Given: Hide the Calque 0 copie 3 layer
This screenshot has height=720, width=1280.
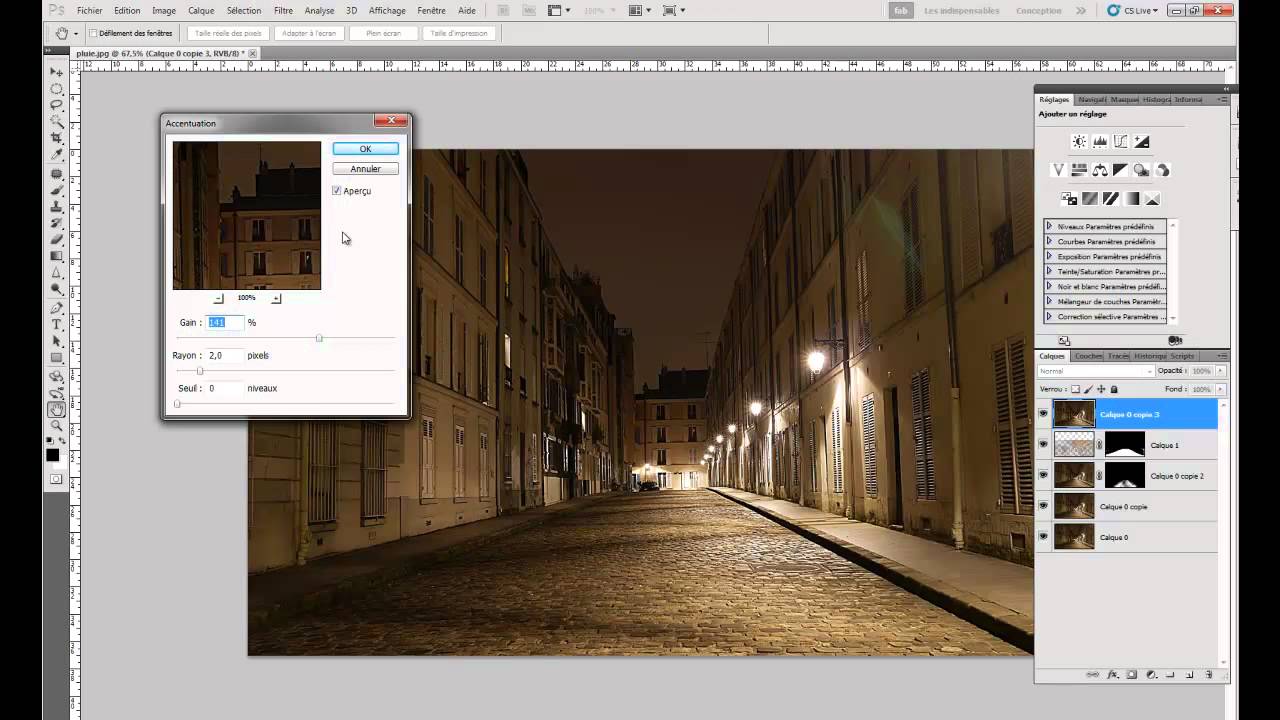Looking at the screenshot, I should 1044,414.
